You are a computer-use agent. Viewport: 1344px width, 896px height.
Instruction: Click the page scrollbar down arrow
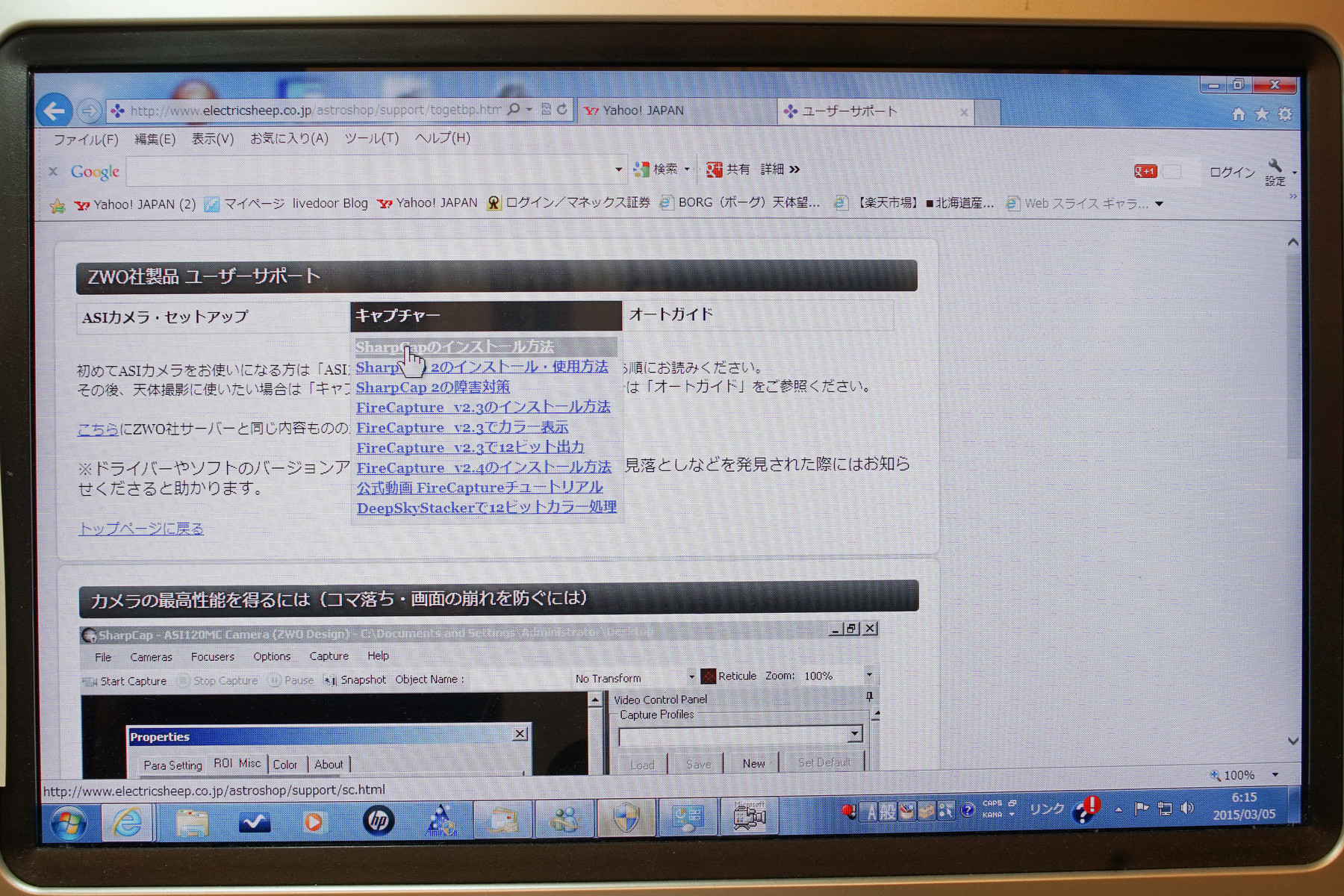pyautogui.click(x=1294, y=741)
